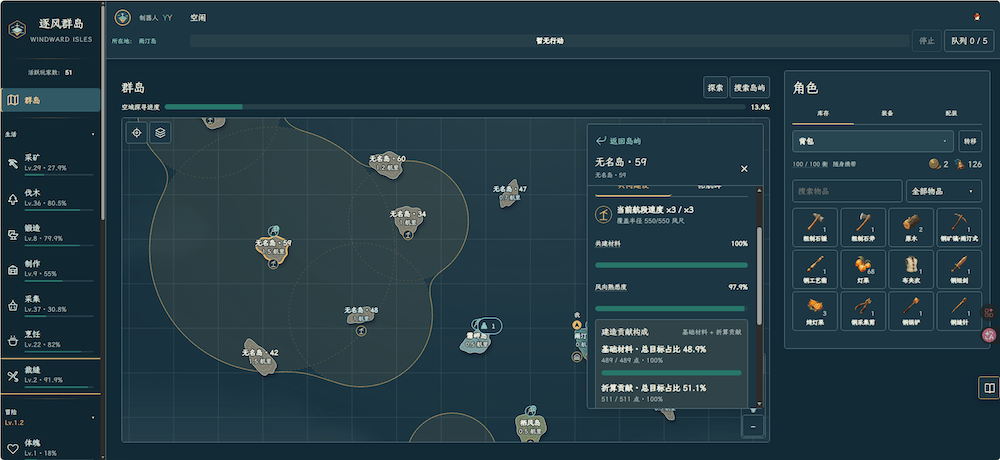Select the pickaxe item in inventory
1000x460 pixels.
(959, 227)
